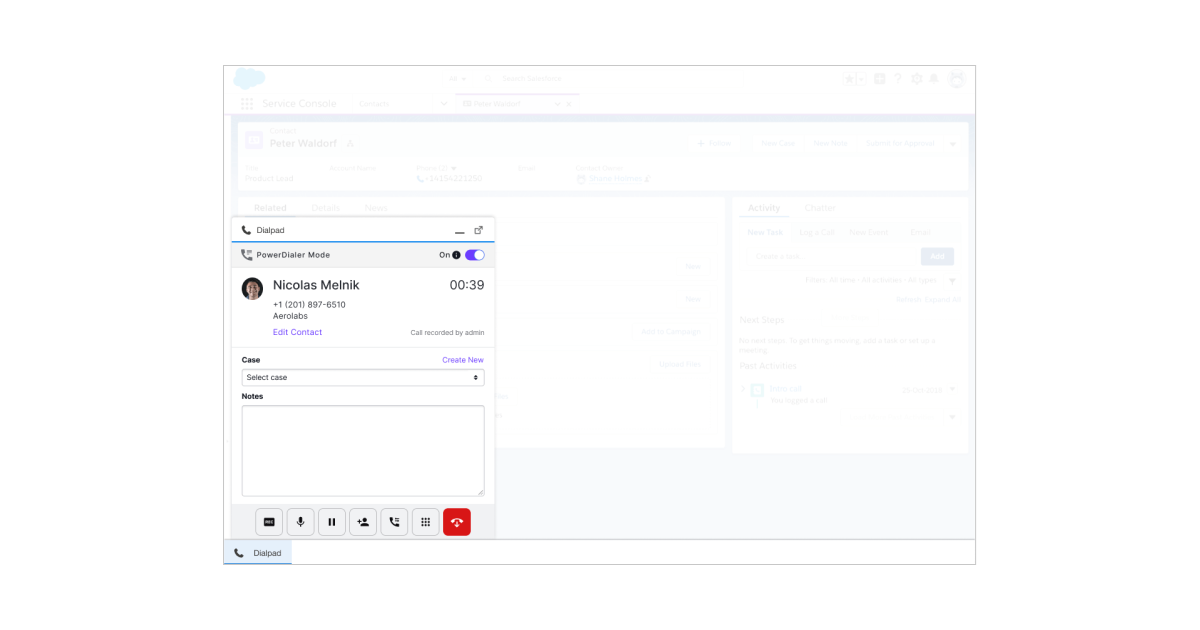Viewport: 1200px width, 630px height.
Task: Click the phone number +14154221250
Action: pyautogui.click(x=453, y=179)
